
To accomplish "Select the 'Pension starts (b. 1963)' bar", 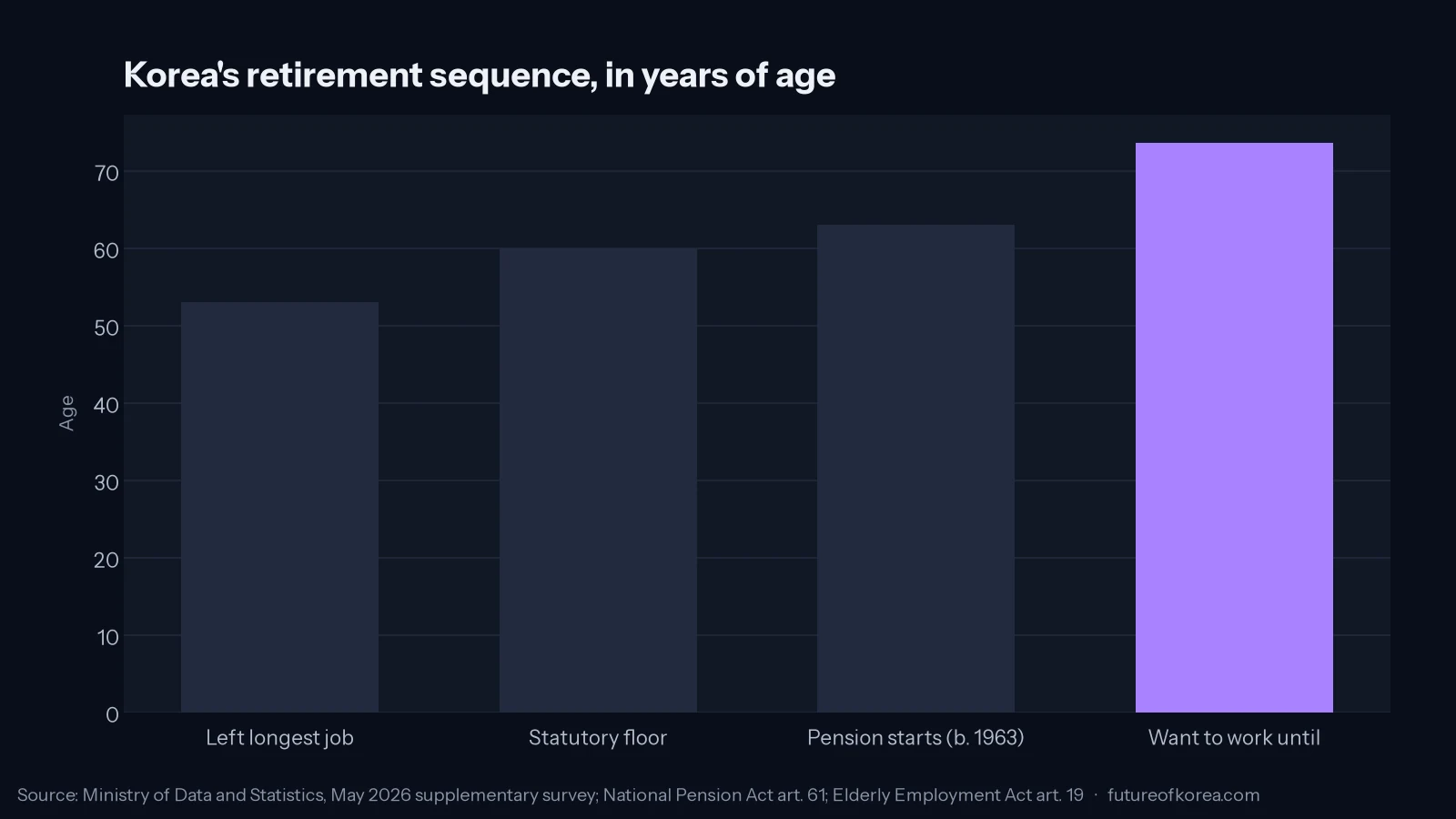I will pyautogui.click(x=915, y=469).
